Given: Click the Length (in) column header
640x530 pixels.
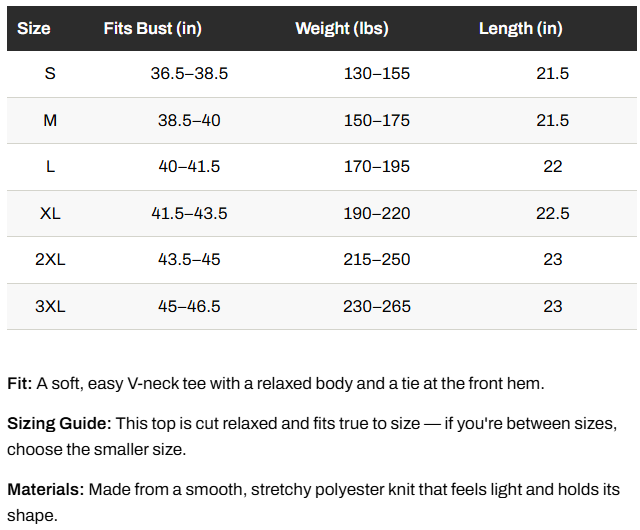Looking at the screenshot, I should [x=520, y=29].
